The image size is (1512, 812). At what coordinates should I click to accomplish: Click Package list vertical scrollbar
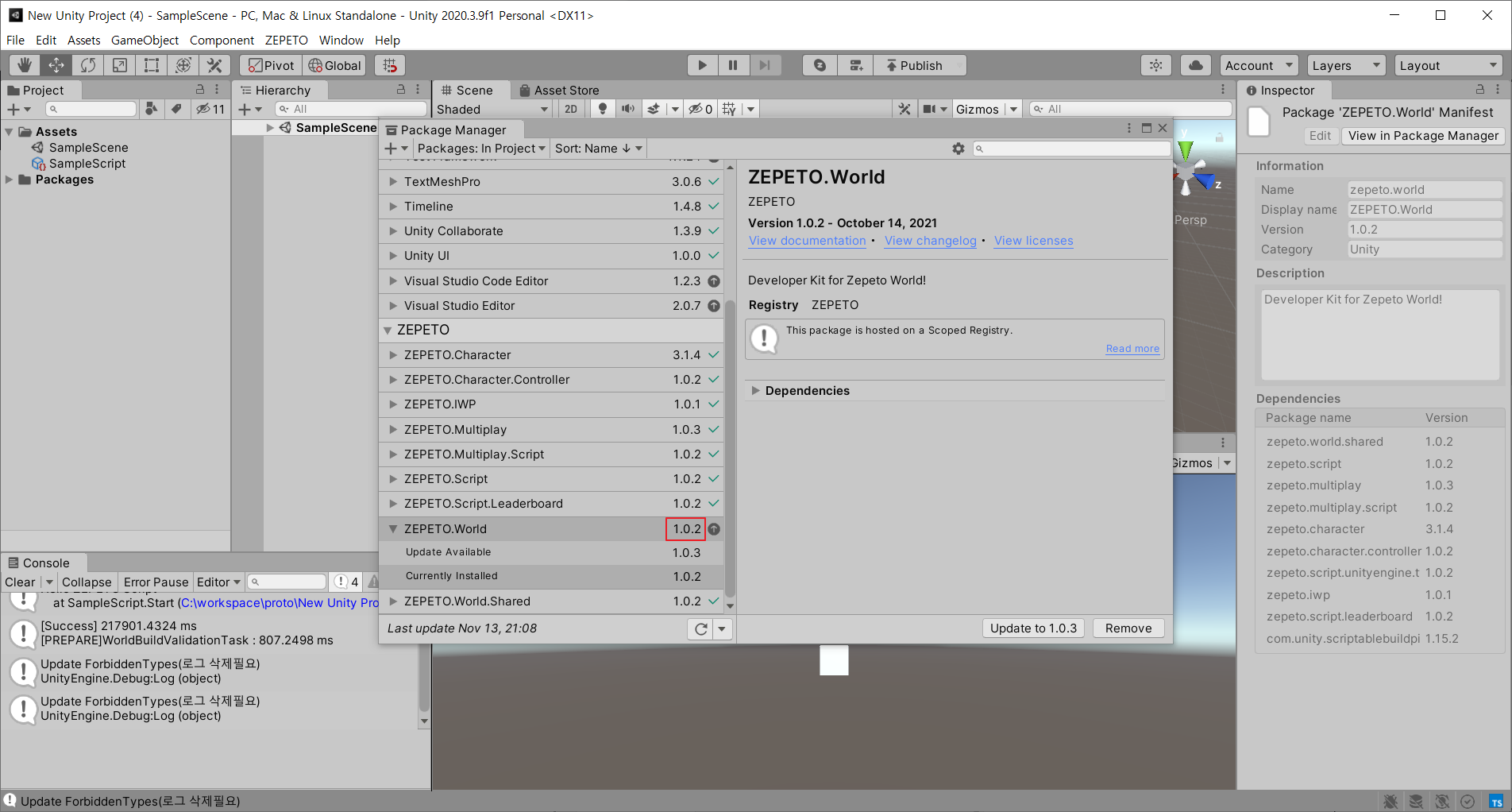click(730, 449)
